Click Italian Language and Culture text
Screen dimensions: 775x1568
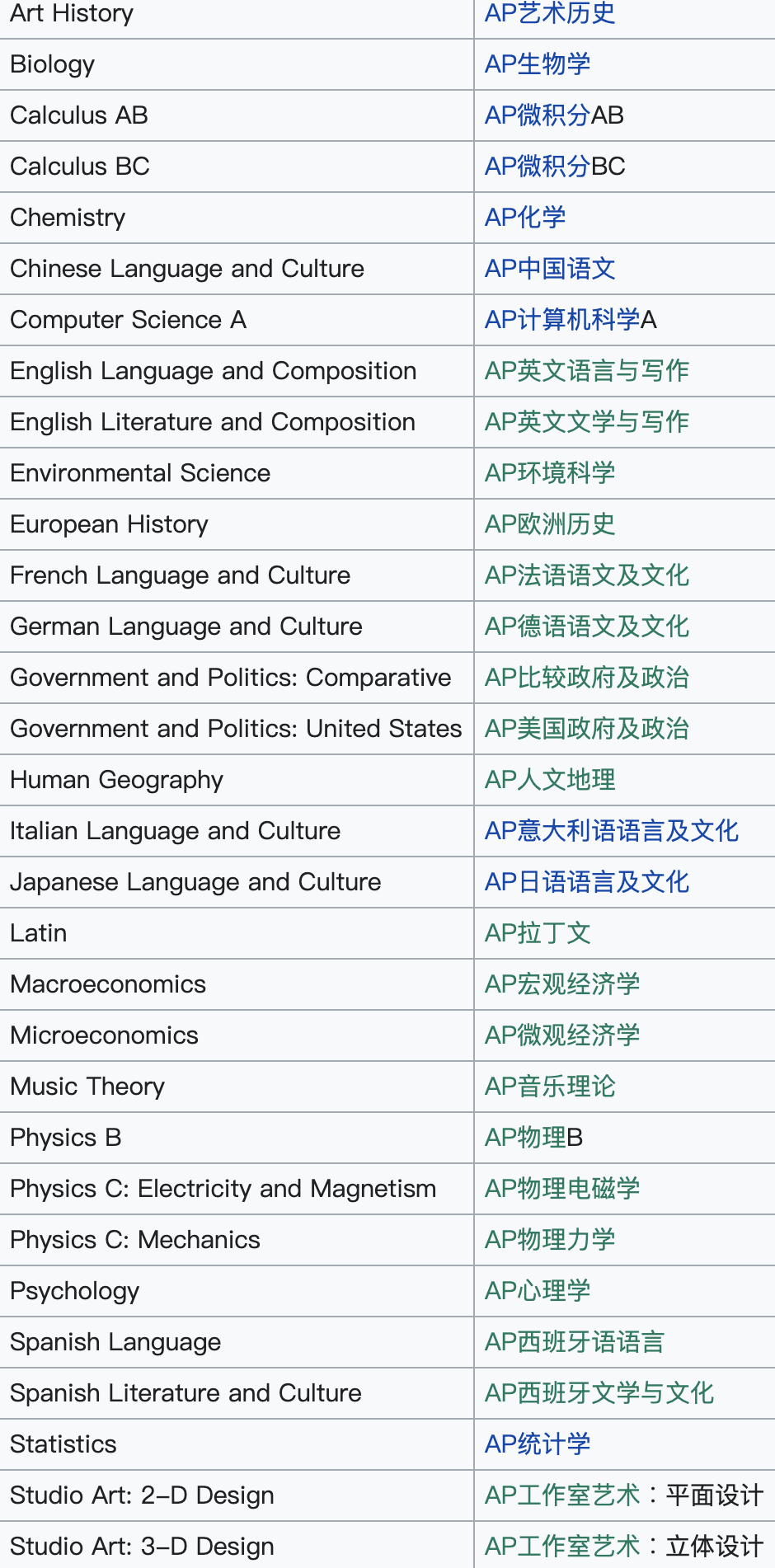(176, 831)
